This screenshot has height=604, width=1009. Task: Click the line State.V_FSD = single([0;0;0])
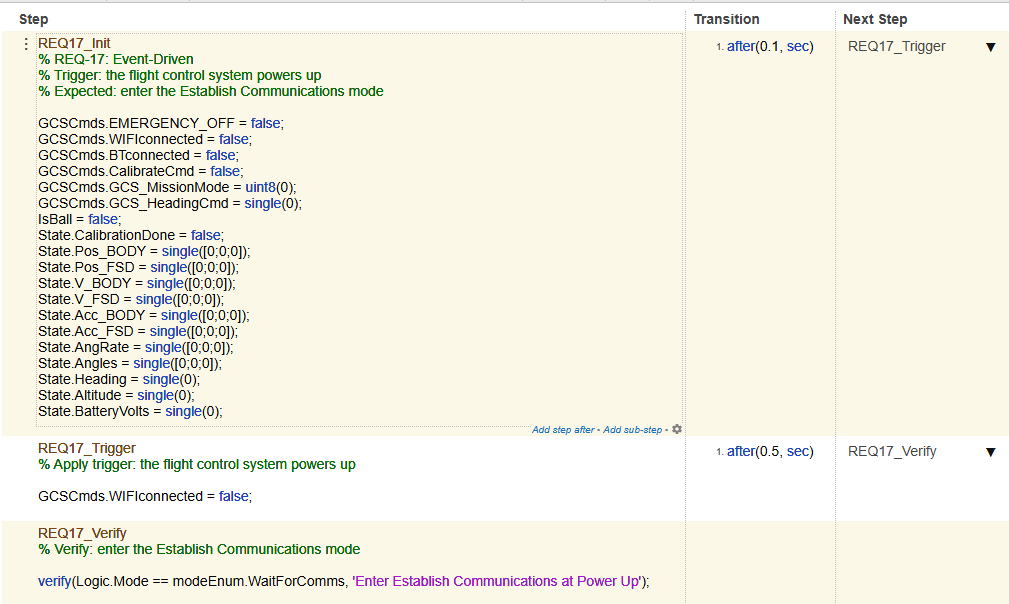pos(131,300)
